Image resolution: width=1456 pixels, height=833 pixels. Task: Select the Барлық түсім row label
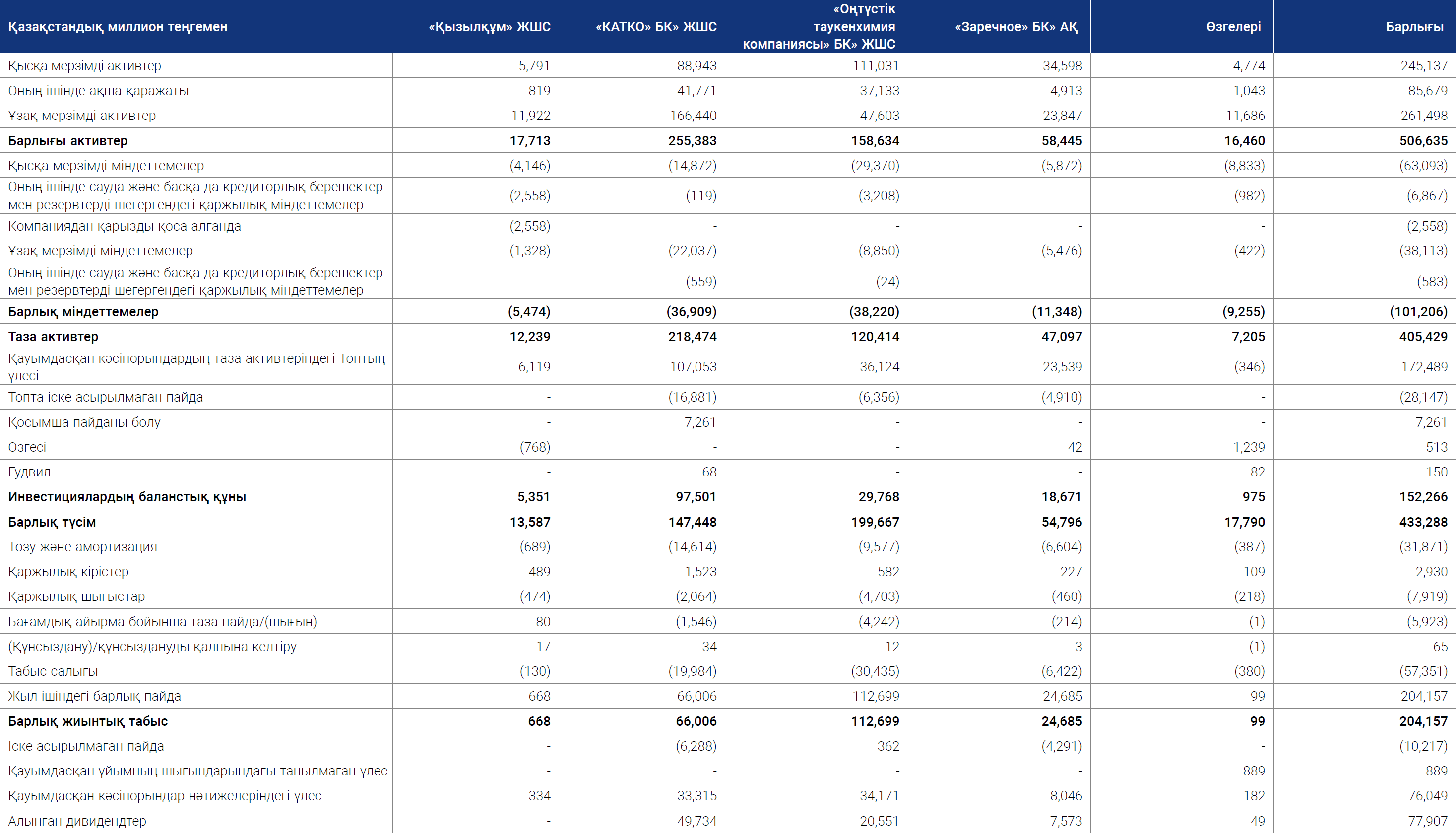[x=52, y=522]
